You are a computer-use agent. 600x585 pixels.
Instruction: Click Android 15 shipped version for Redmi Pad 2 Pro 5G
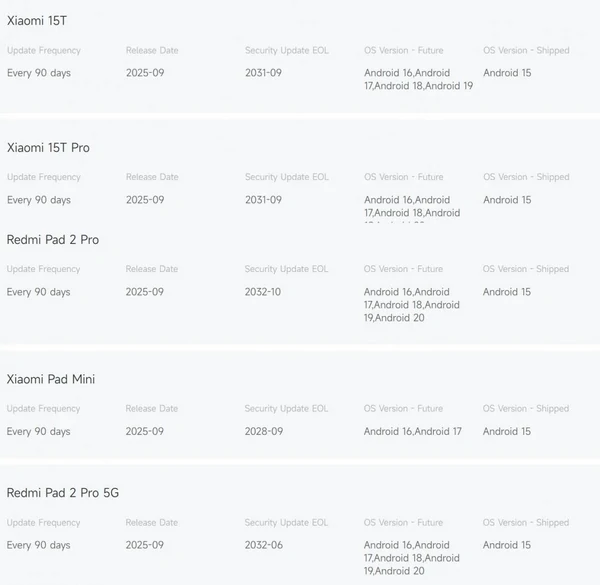[507, 546]
